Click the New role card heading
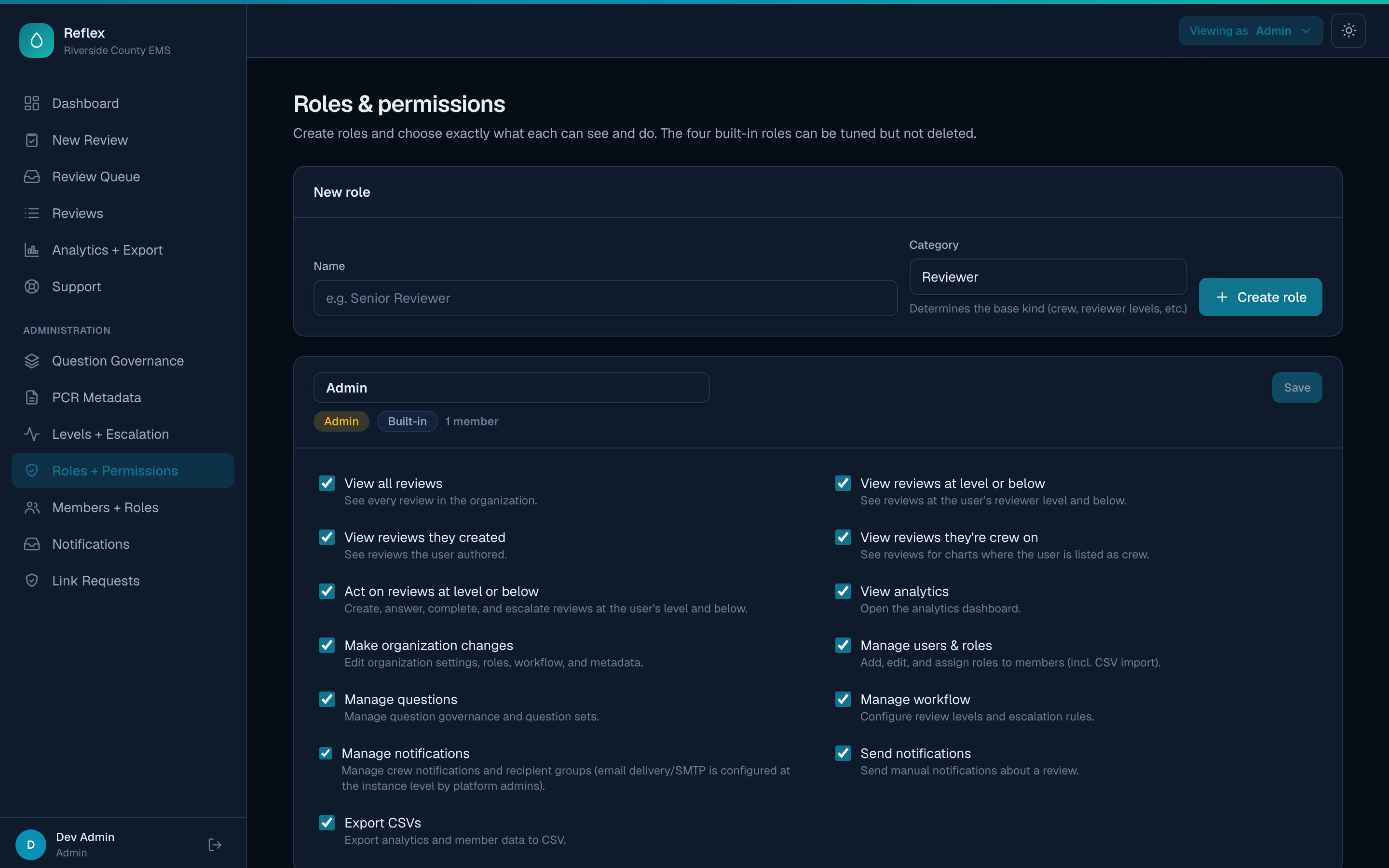This screenshot has width=1389, height=868. pyautogui.click(x=342, y=192)
